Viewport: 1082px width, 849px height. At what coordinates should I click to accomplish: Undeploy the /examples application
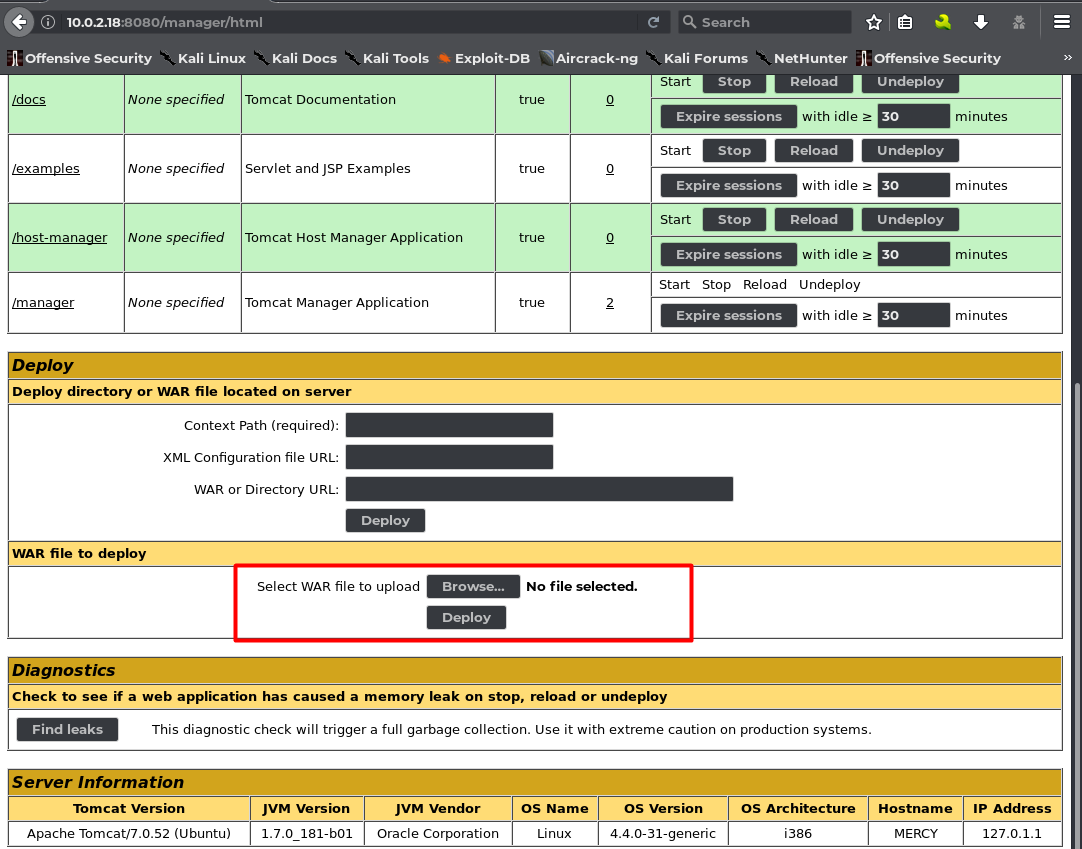coord(910,151)
